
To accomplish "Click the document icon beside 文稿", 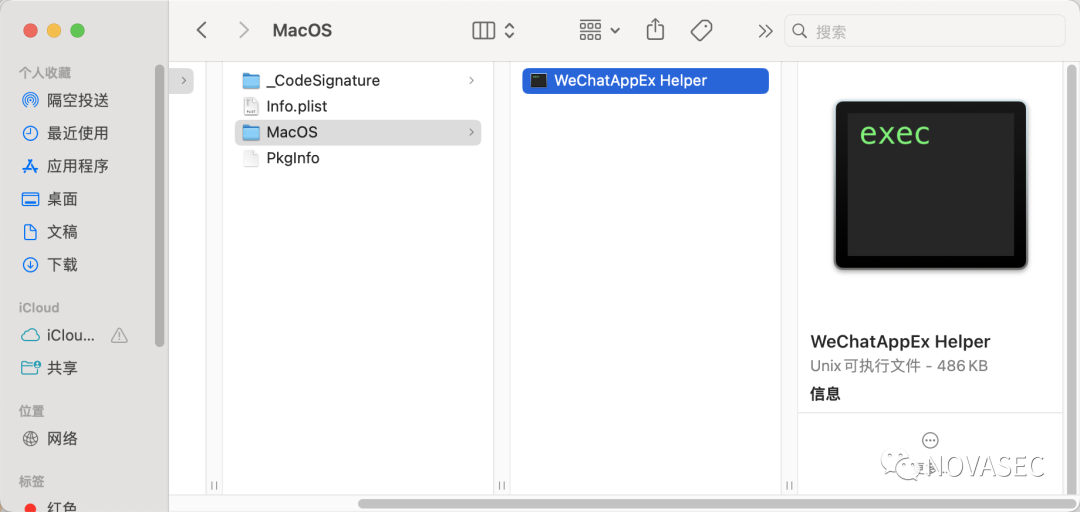I will [x=30, y=232].
